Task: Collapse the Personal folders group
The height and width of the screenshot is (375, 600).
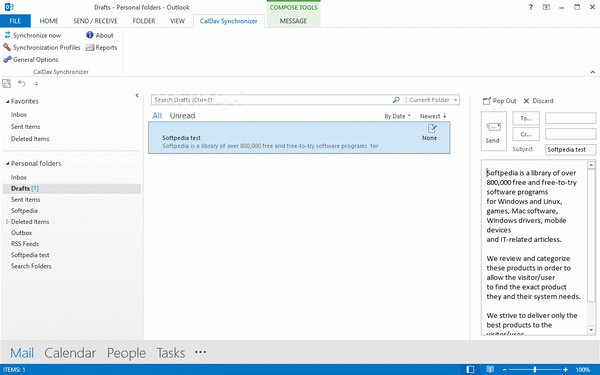Action: click(7, 163)
